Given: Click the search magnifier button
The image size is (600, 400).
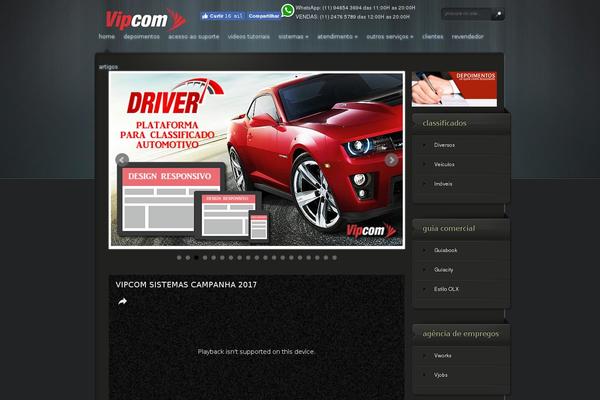Looking at the screenshot, I should pyautogui.click(x=498, y=14).
